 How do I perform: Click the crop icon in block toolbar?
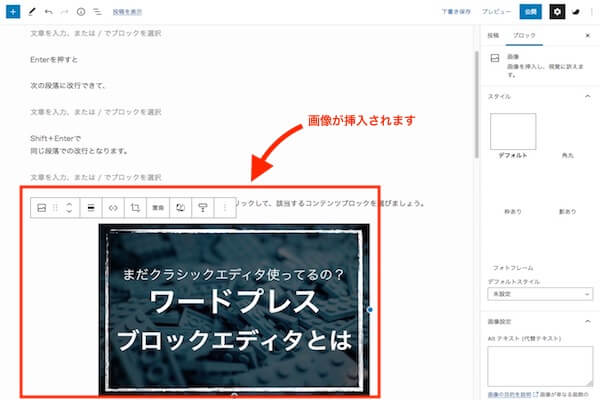tap(135, 207)
